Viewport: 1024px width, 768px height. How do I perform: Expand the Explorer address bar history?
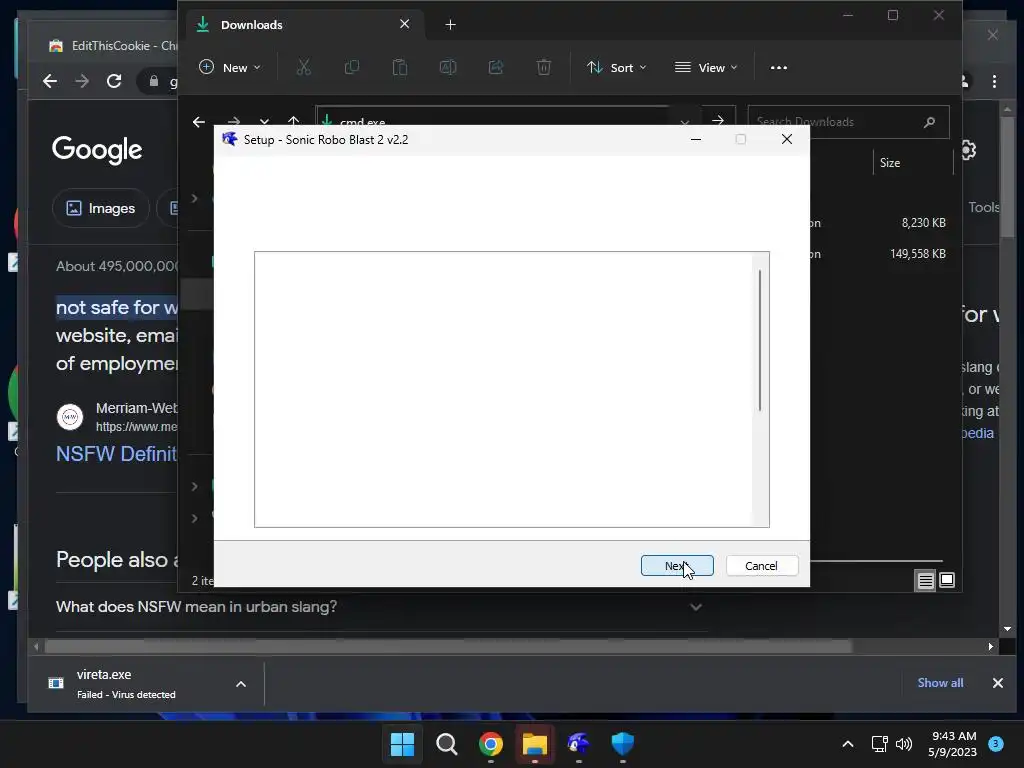(x=684, y=122)
